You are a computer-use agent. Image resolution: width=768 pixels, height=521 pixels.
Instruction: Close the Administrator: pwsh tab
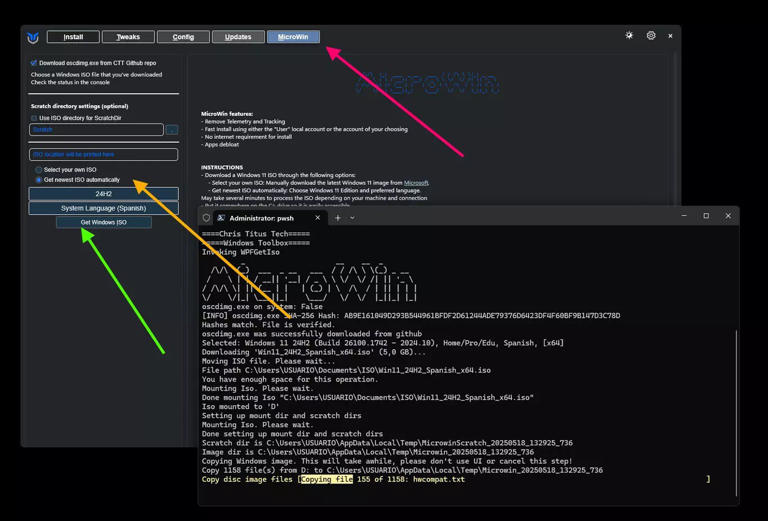tap(318, 217)
